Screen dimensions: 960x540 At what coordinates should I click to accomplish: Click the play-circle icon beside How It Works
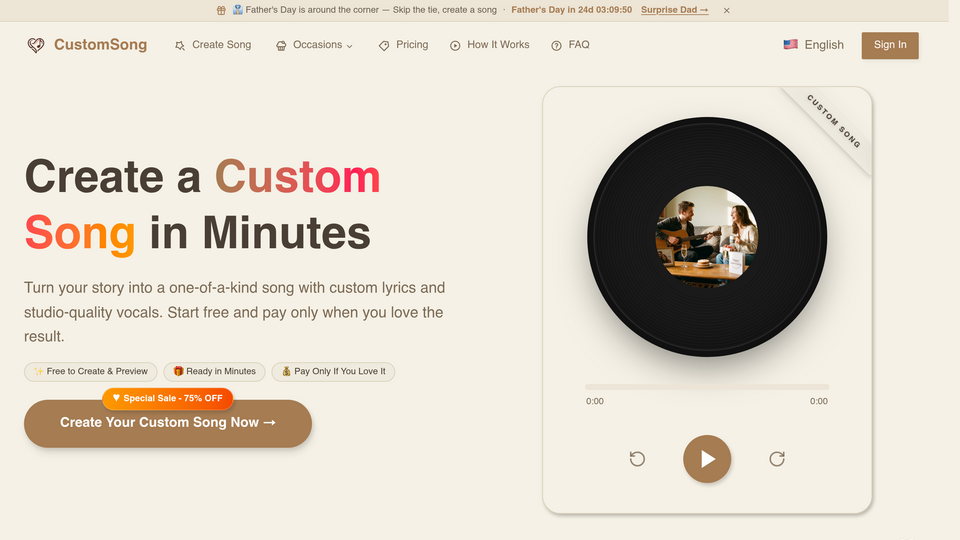click(455, 46)
